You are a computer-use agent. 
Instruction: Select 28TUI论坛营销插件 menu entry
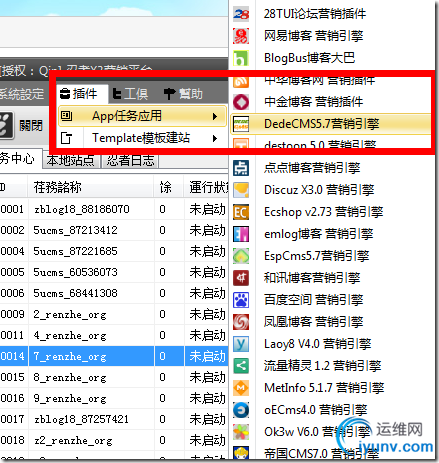click(315, 14)
